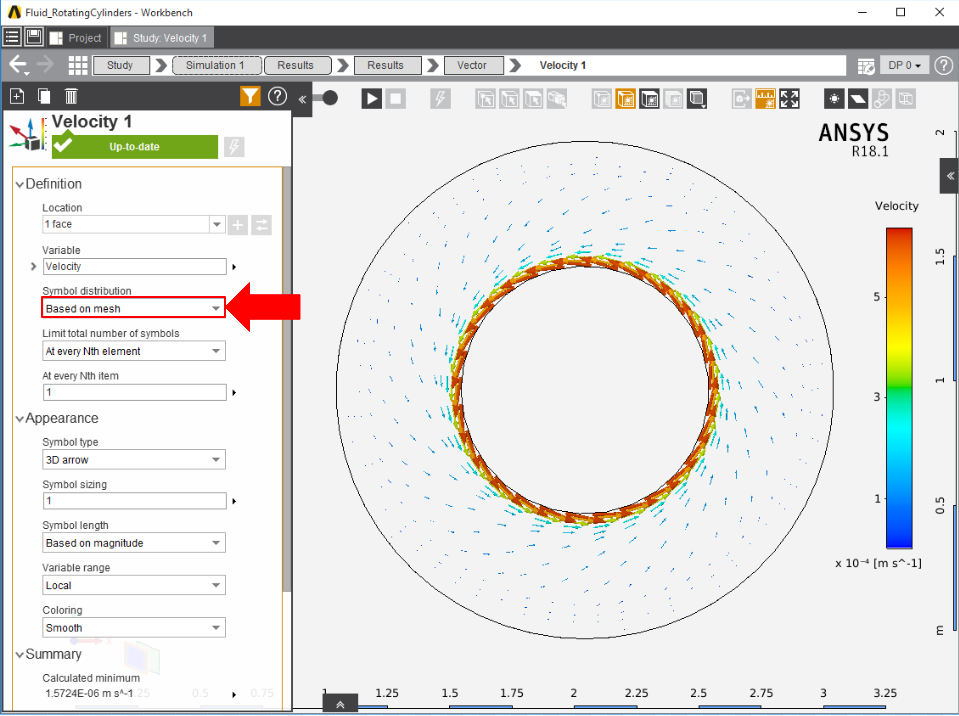Delete Velocity 1 with the trash icon
The width and height of the screenshot is (959, 716).
71,96
